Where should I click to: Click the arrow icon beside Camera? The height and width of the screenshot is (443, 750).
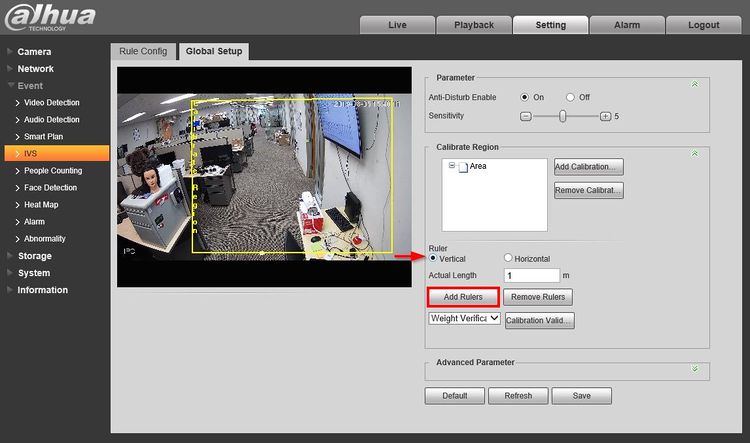tap(9, 51)
